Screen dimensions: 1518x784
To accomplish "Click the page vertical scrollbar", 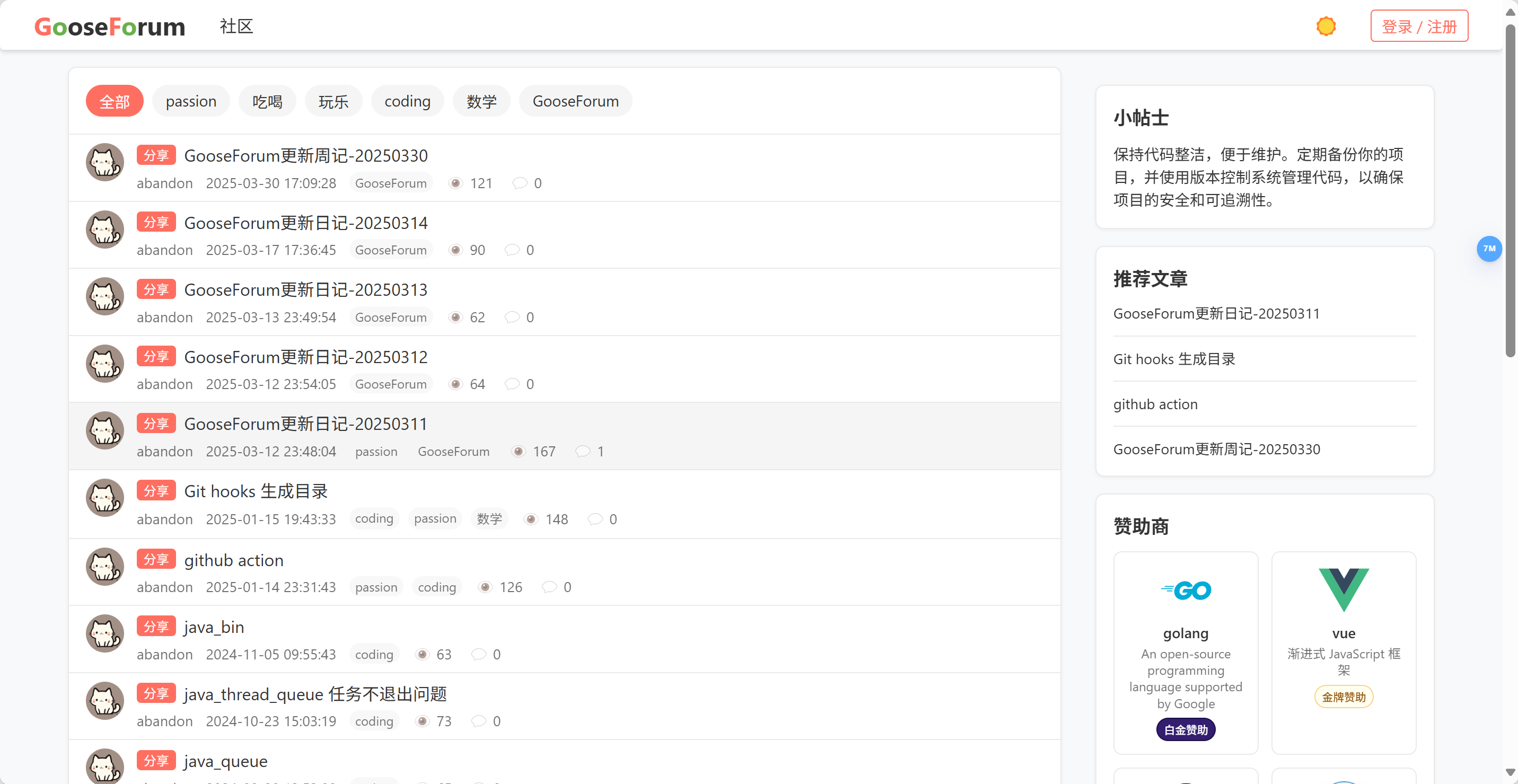I will click(1510, 189).
